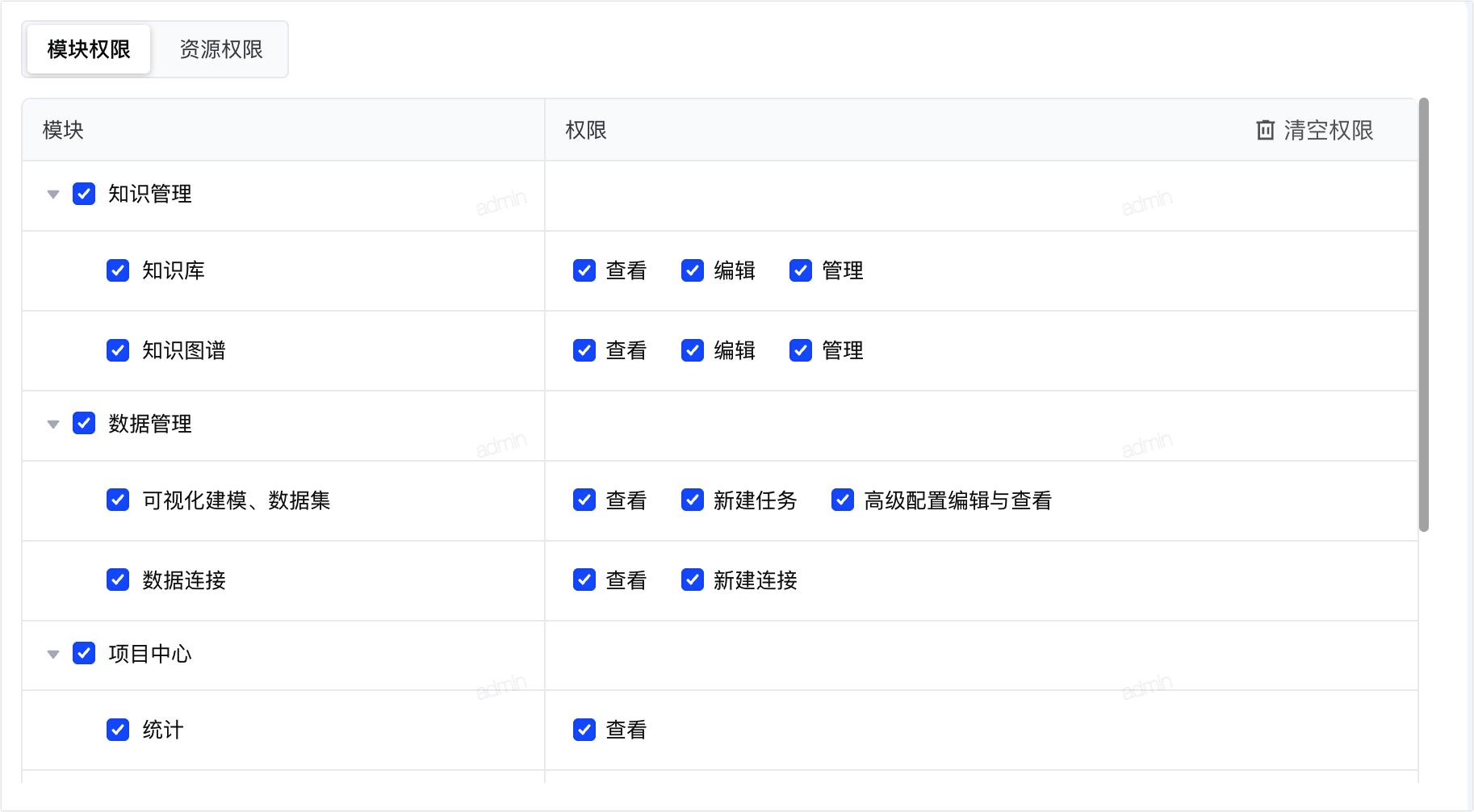1474x812 pixels.
Task: Toggle 查看 permission for 知识库
Action: 584,270
